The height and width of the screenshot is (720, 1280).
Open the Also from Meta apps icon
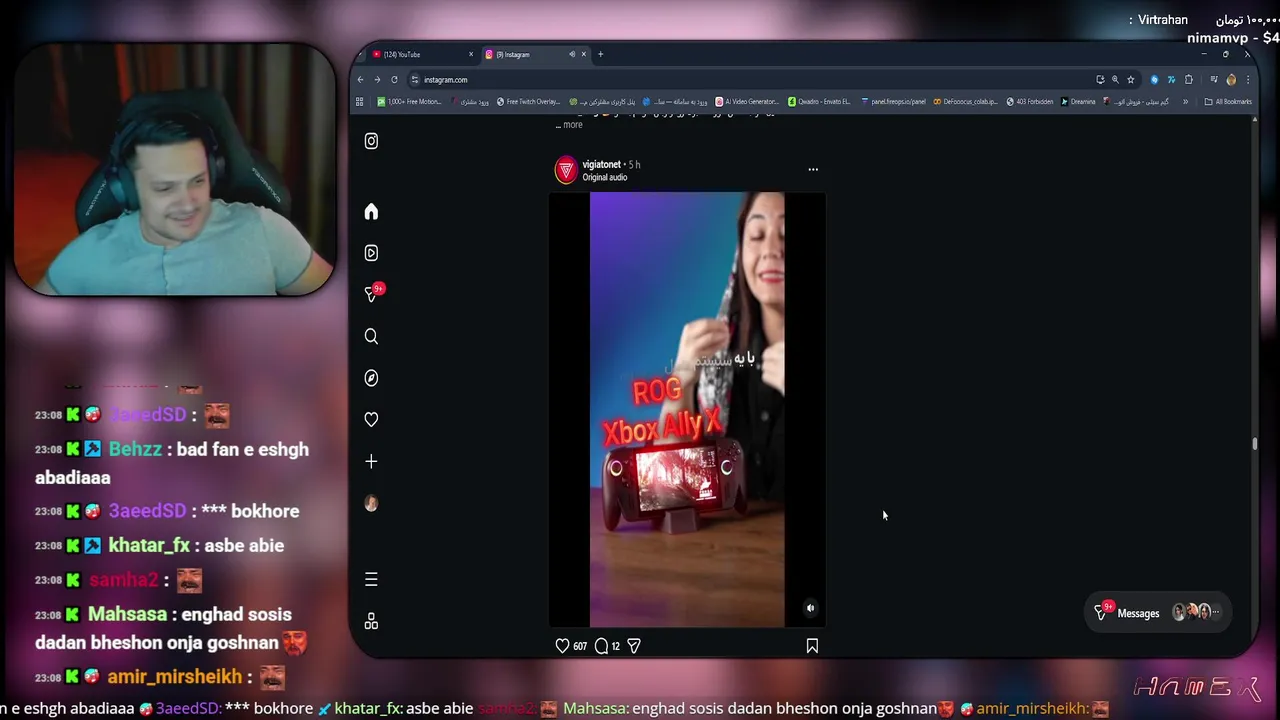(x=371, y=621)
